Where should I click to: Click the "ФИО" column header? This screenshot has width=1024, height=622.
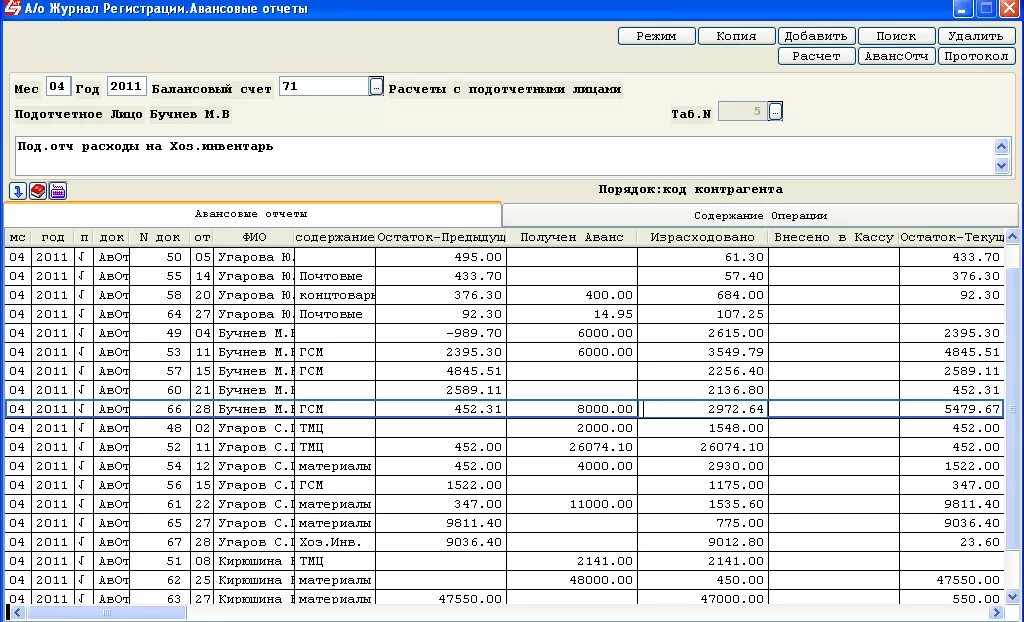(x=254, y=237)
